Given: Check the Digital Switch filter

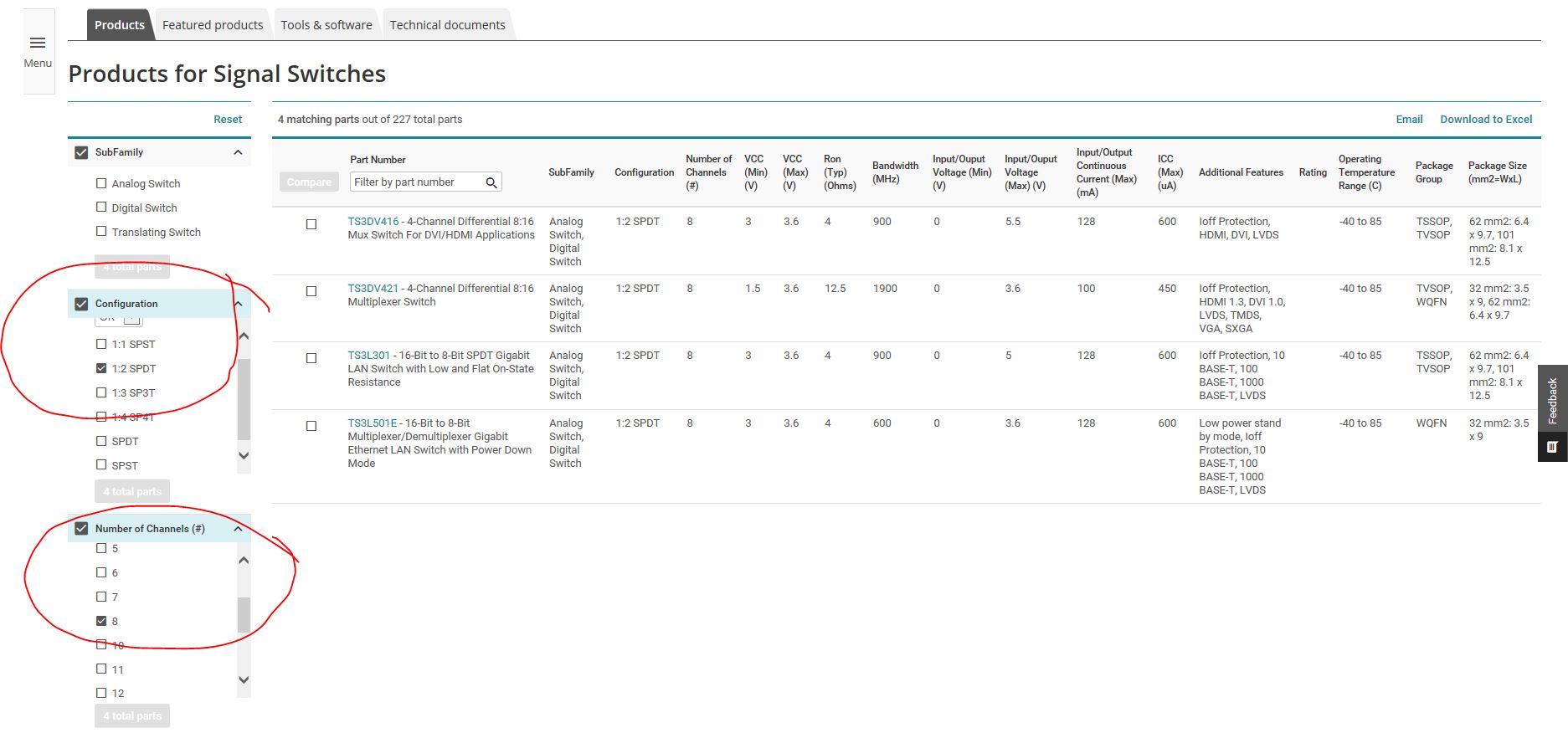Looking at the screenshot, I should (101, 208).
